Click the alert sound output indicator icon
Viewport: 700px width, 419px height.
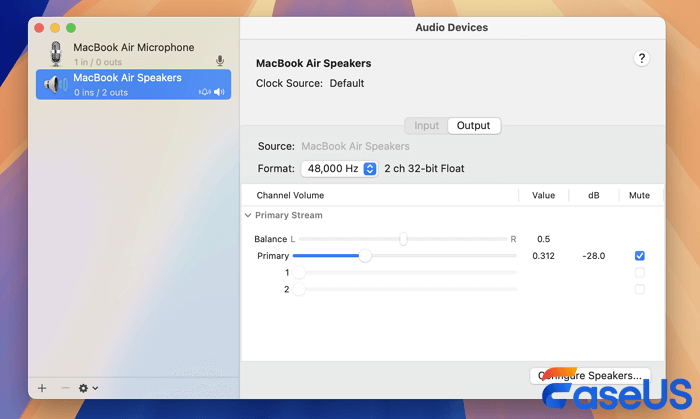click(204, 92)
